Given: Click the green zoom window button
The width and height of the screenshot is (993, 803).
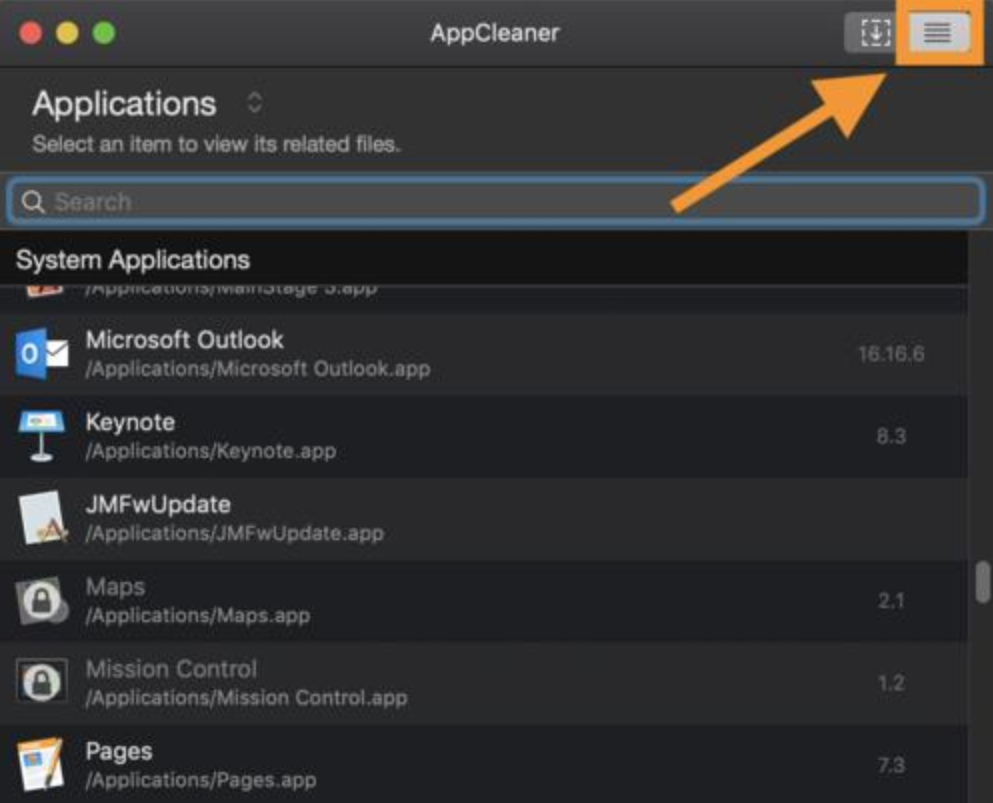Looking at the screenshot, I should point(104,33).
